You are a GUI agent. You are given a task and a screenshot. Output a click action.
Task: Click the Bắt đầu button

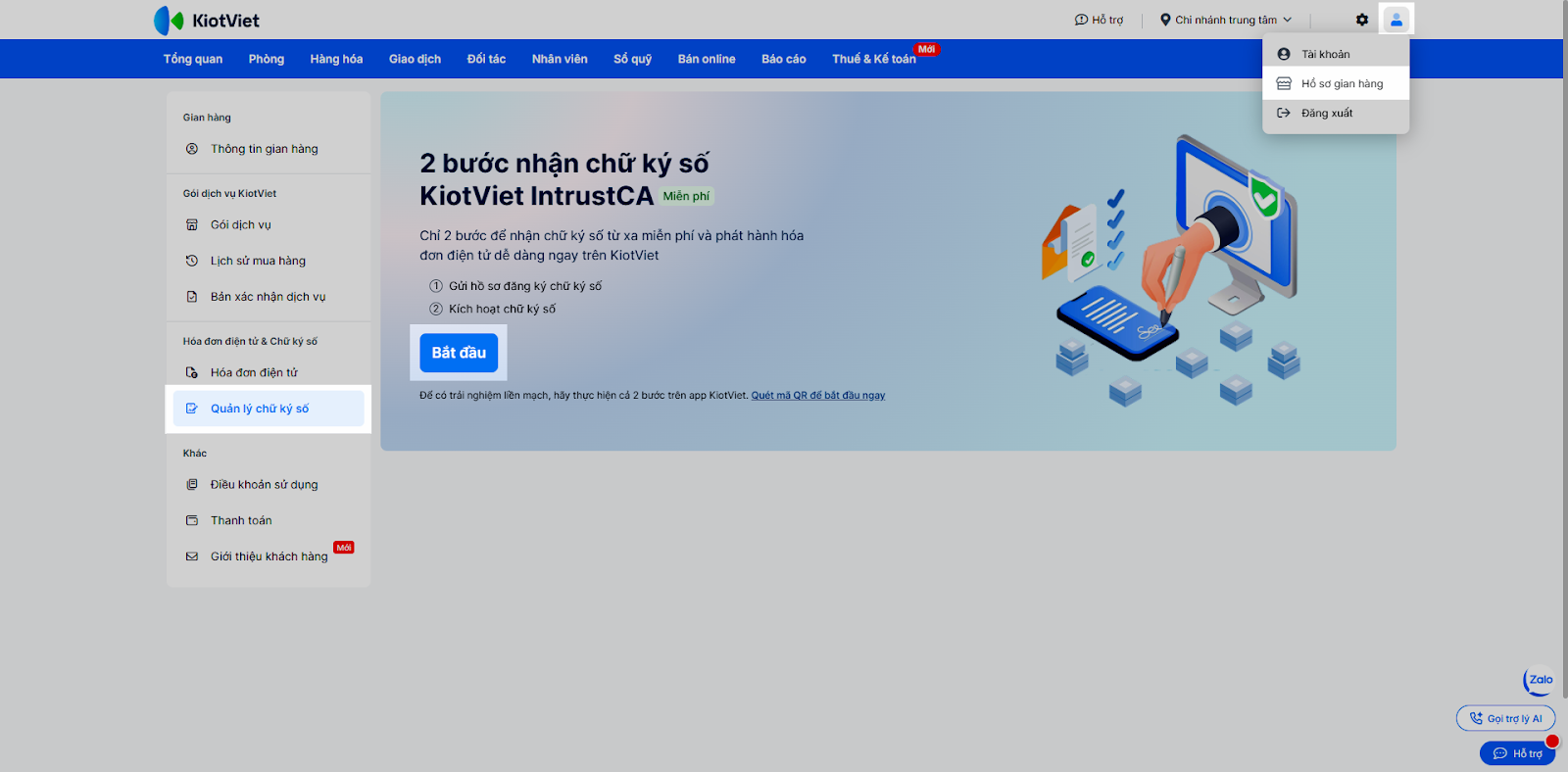click(459, 353)
